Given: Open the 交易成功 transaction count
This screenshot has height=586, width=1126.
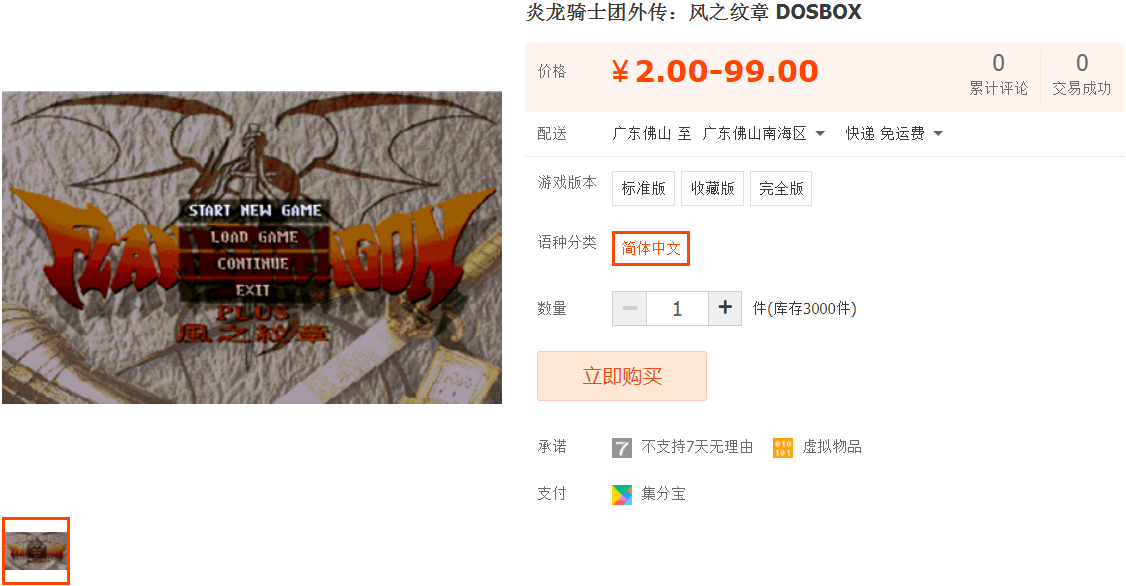Looking at the screenshot, I should pos(1081,74).
